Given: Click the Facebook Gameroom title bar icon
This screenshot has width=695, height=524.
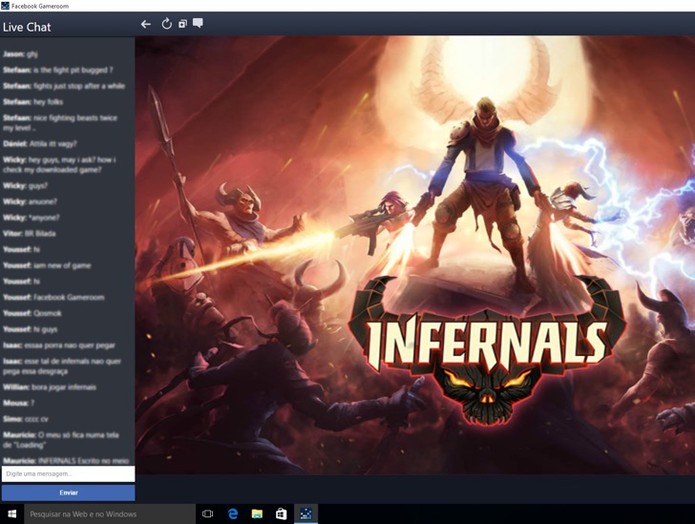Looking at the screenshot, I should click(5, 6).
